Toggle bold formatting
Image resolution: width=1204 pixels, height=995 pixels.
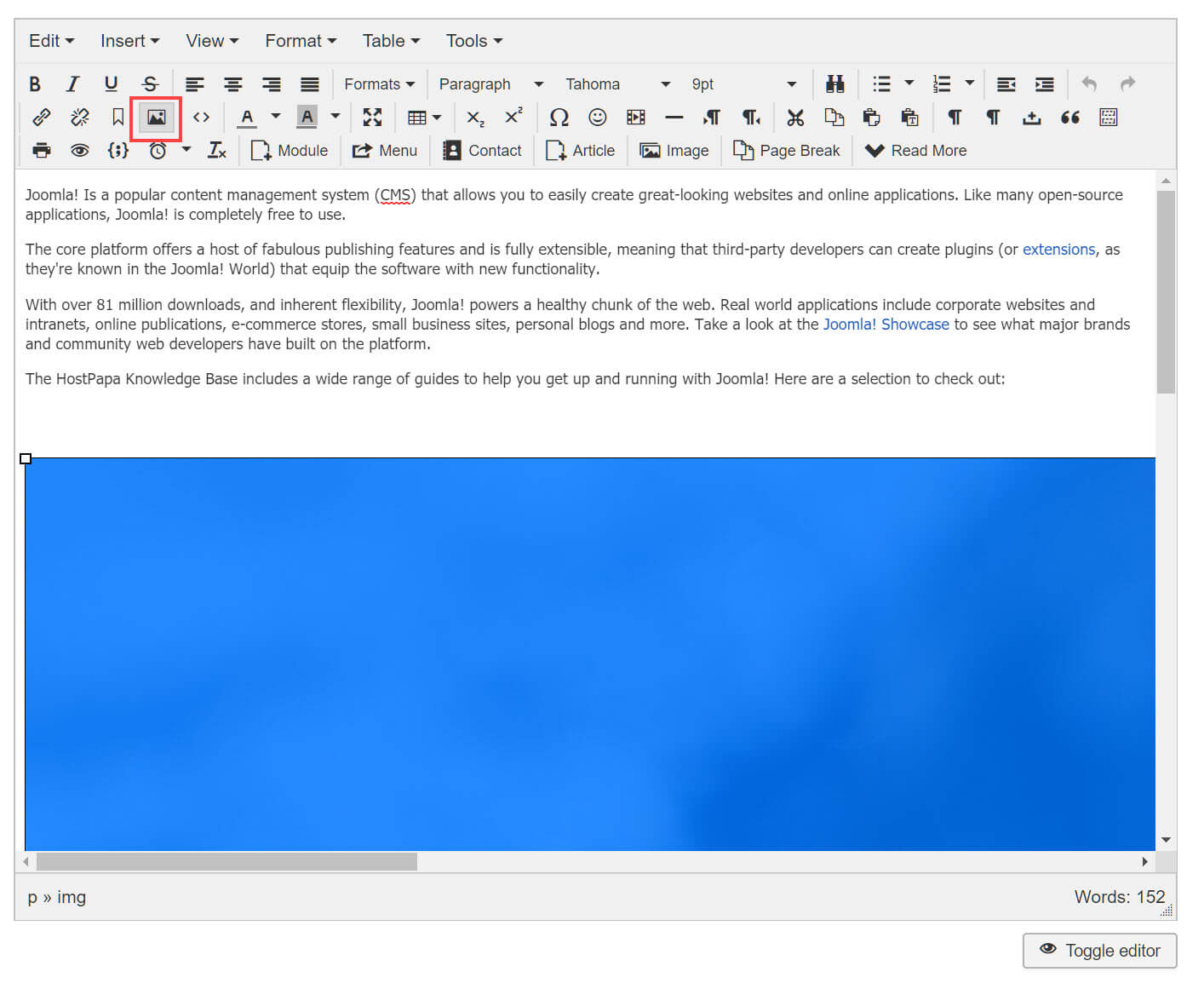click(x=35, y=83)
